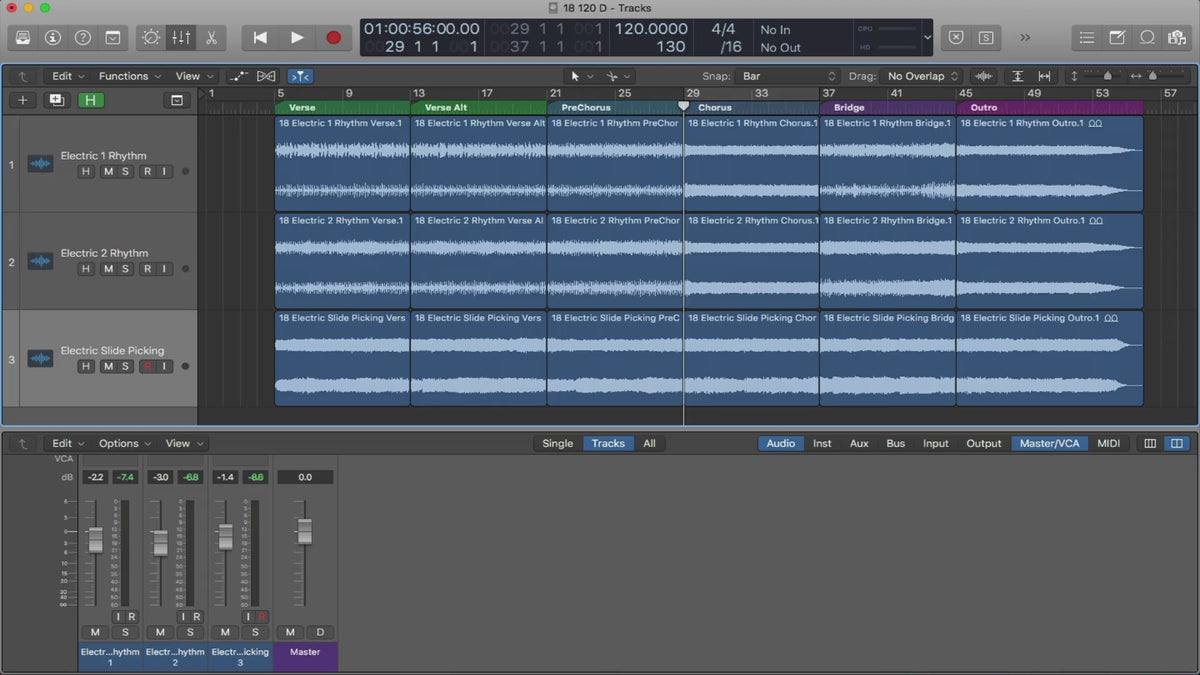Viewport: 1200px width, 675px height.
Task: Open the Loop Browser icon
Action: click(1148, 37)
